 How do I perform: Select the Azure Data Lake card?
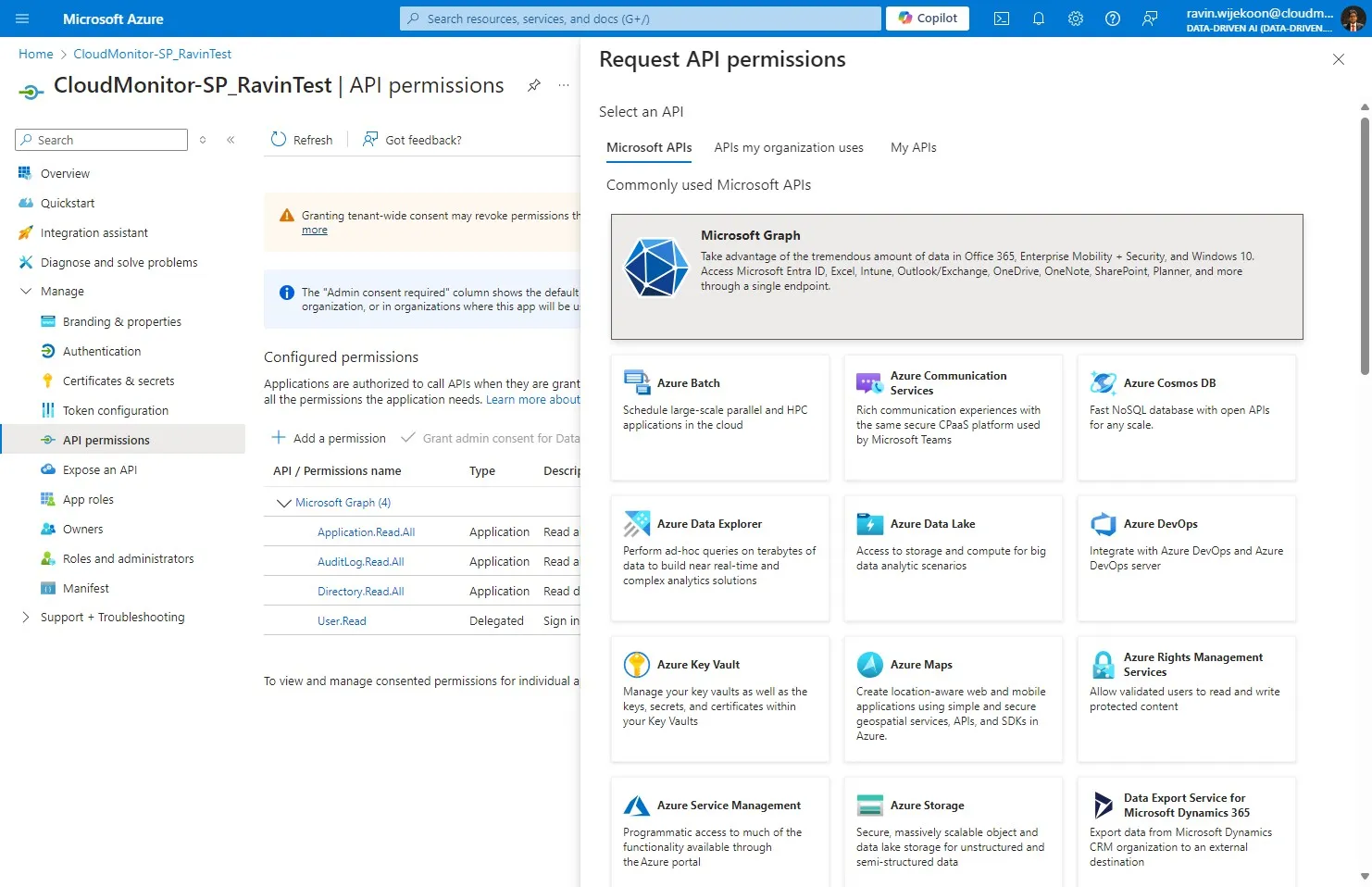(x=953, y=558)
